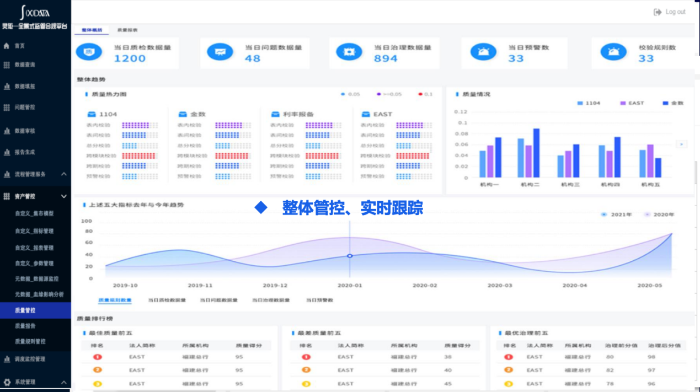700x392 pixels.
Task: Open 质量报告 in the sidebar
Action: click(25, 326)
